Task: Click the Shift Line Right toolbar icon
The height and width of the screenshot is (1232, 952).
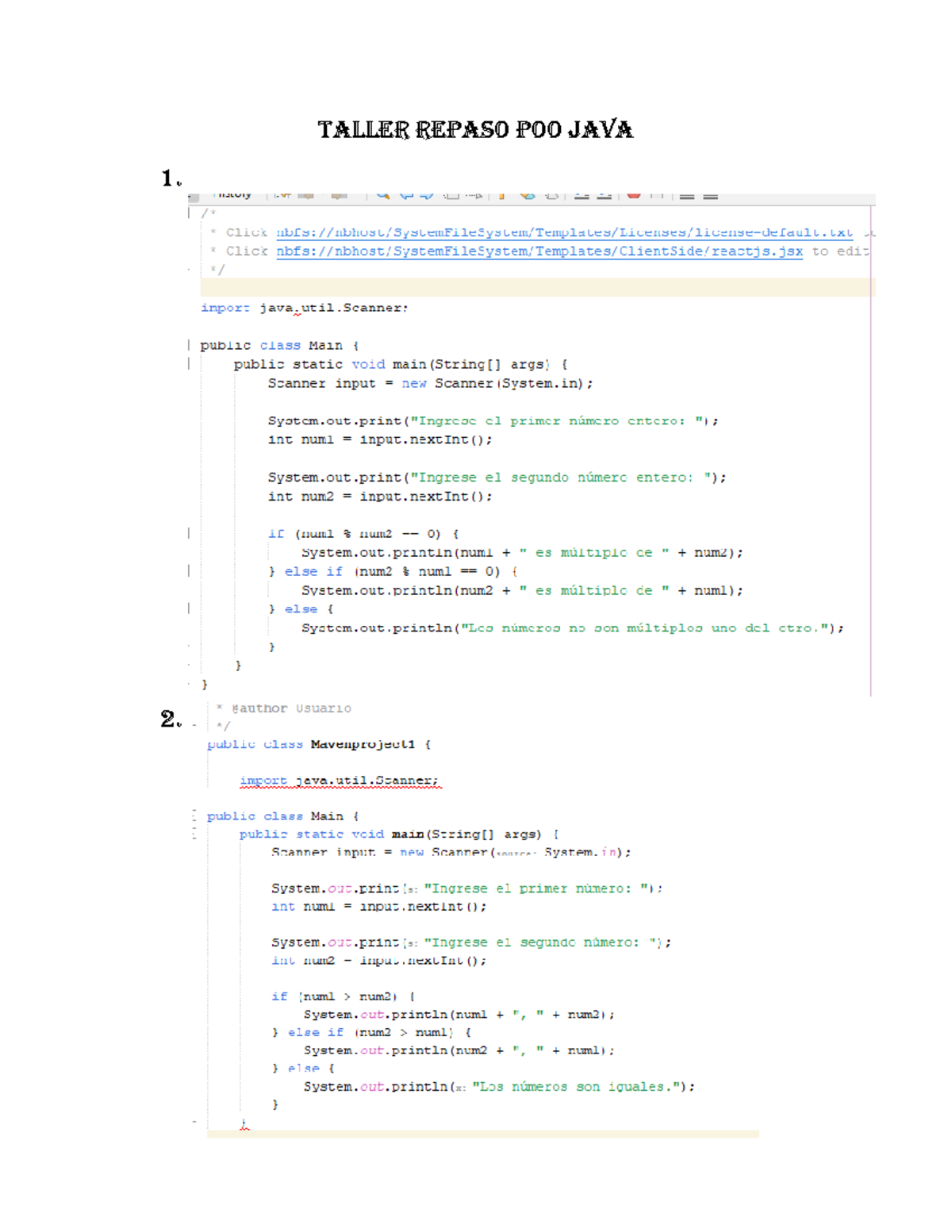Action: point(604,194)
